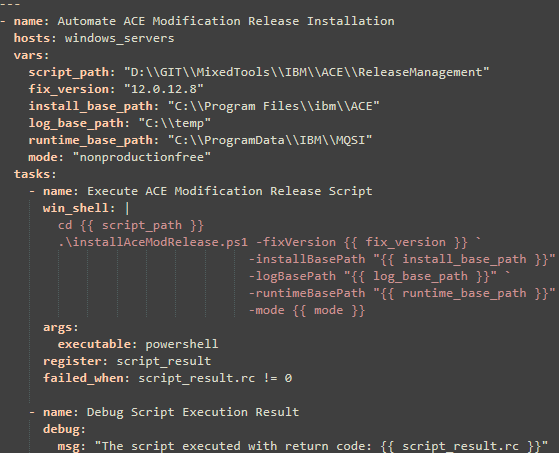
Task: Click the executable value powershell
Action: pyautogui.click(x=182, y=344)
